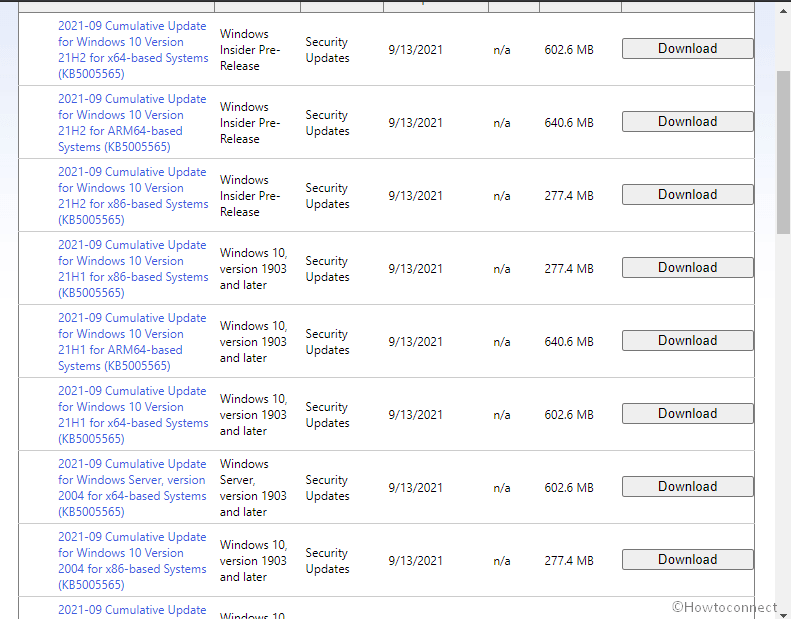The height and width of the screenshot is (619, 791).
Task: Click the vertical scrollbar thumb
Action: 783,150
